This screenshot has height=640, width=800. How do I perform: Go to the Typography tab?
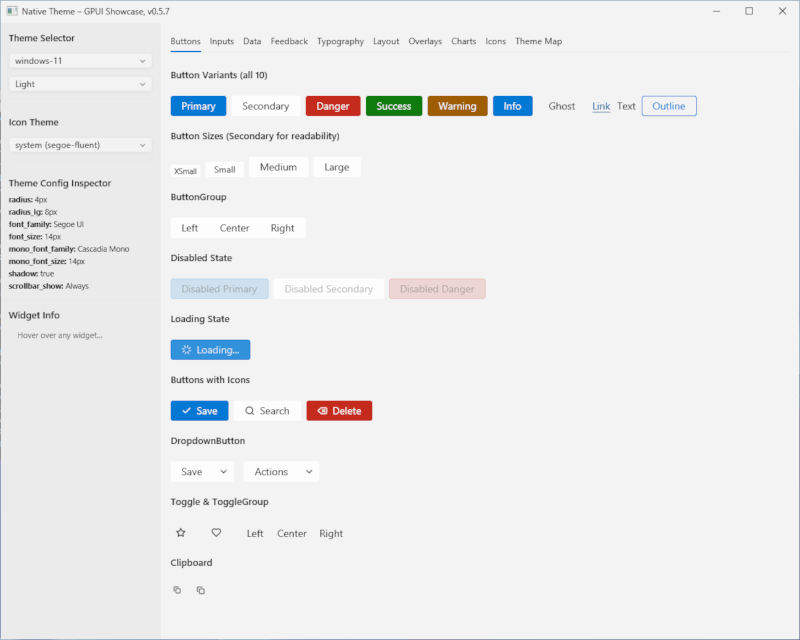(x=340, y=41)
